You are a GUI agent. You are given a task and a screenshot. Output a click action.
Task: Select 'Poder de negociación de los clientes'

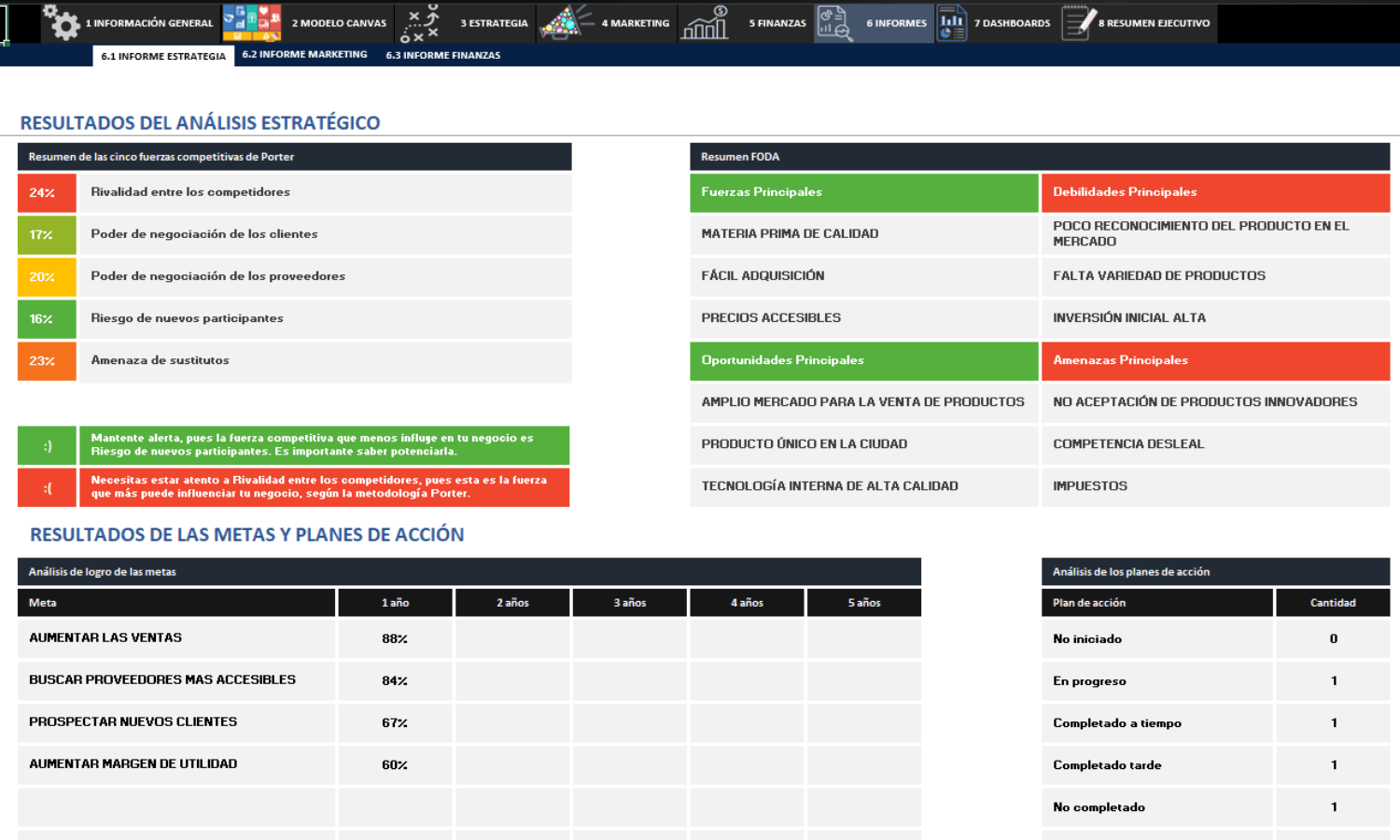pos(326,235)
